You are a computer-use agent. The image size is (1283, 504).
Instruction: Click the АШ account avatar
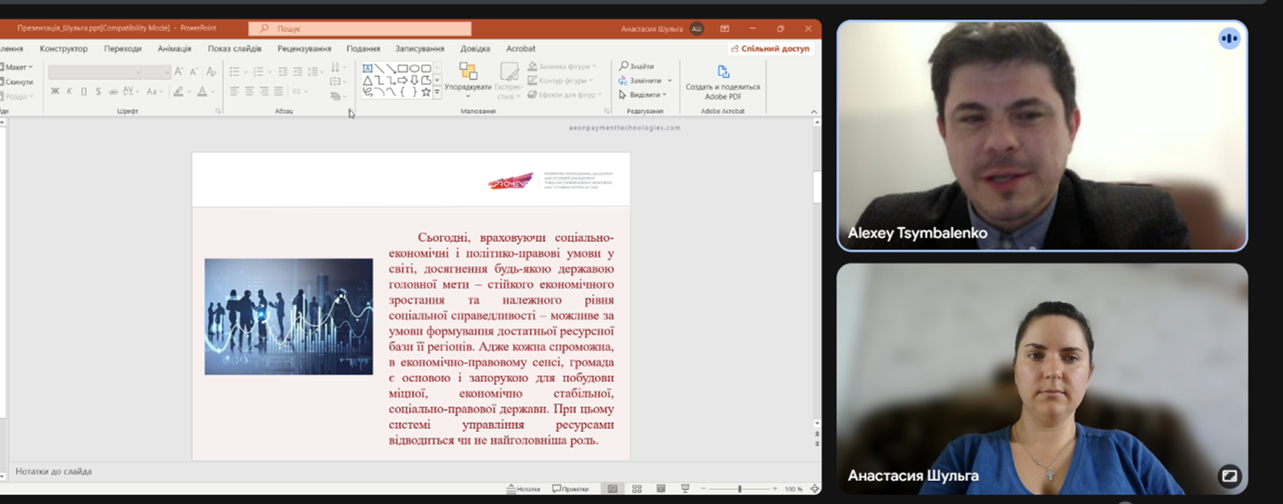coord(697,29)
